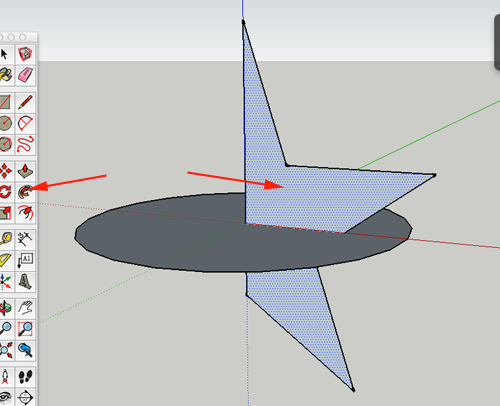Select the Rotate tool
Viewport: 500px width, 406px height.
click(6, 192)
